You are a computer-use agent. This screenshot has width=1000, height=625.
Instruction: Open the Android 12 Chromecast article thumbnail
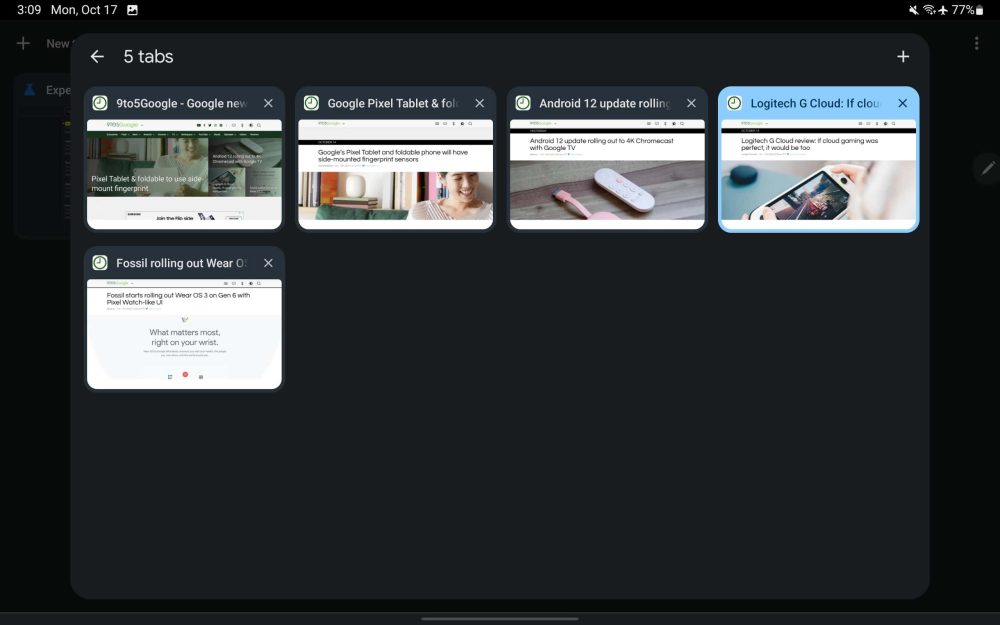coord(607,171)
